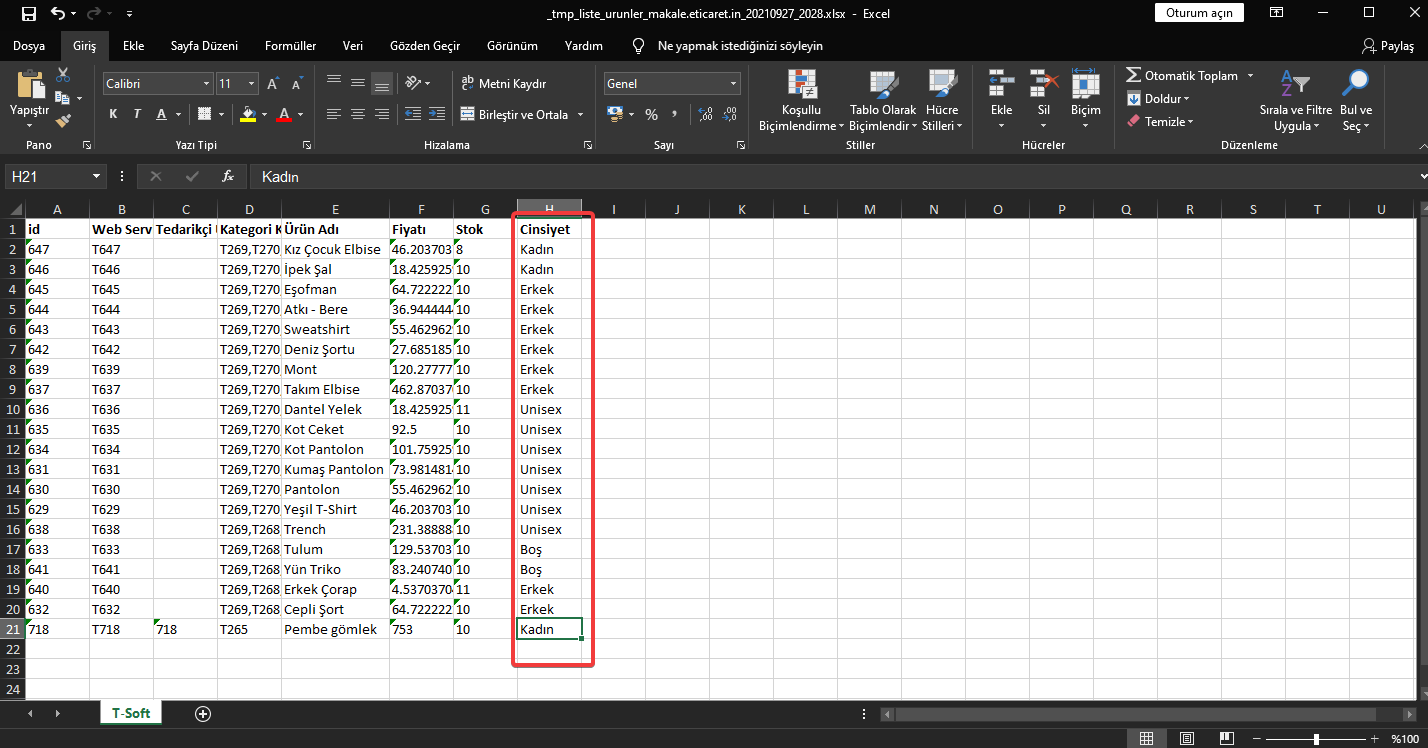Click Otomatik Toplam sigma button
The height and width of the screenshot is (748, 1428).
1182,76
